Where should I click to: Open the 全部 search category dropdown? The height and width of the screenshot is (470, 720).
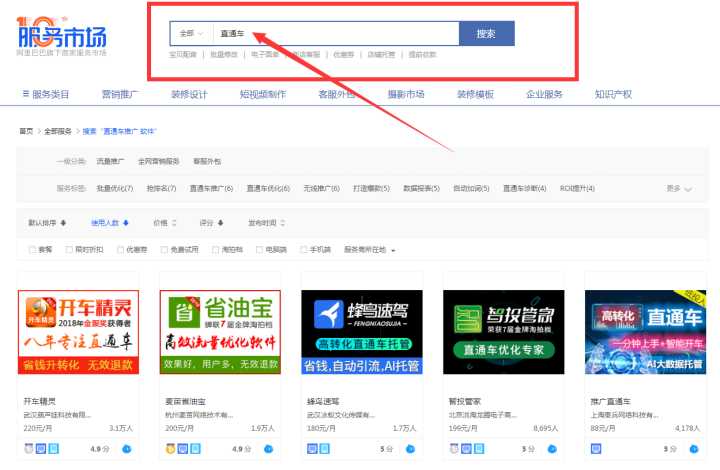(x=191, y=34)
